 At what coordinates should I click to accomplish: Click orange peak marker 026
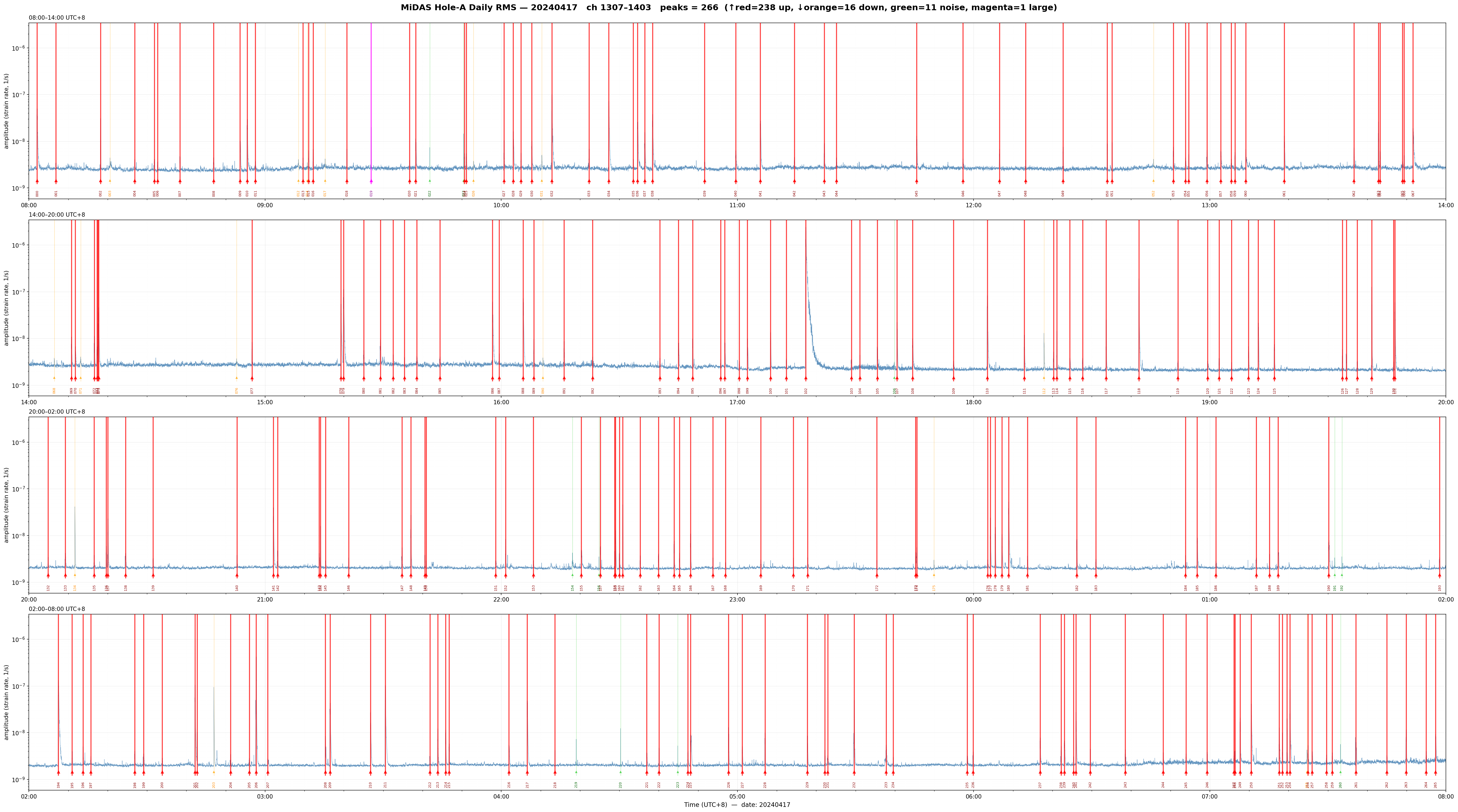click(x=474, y=181)
